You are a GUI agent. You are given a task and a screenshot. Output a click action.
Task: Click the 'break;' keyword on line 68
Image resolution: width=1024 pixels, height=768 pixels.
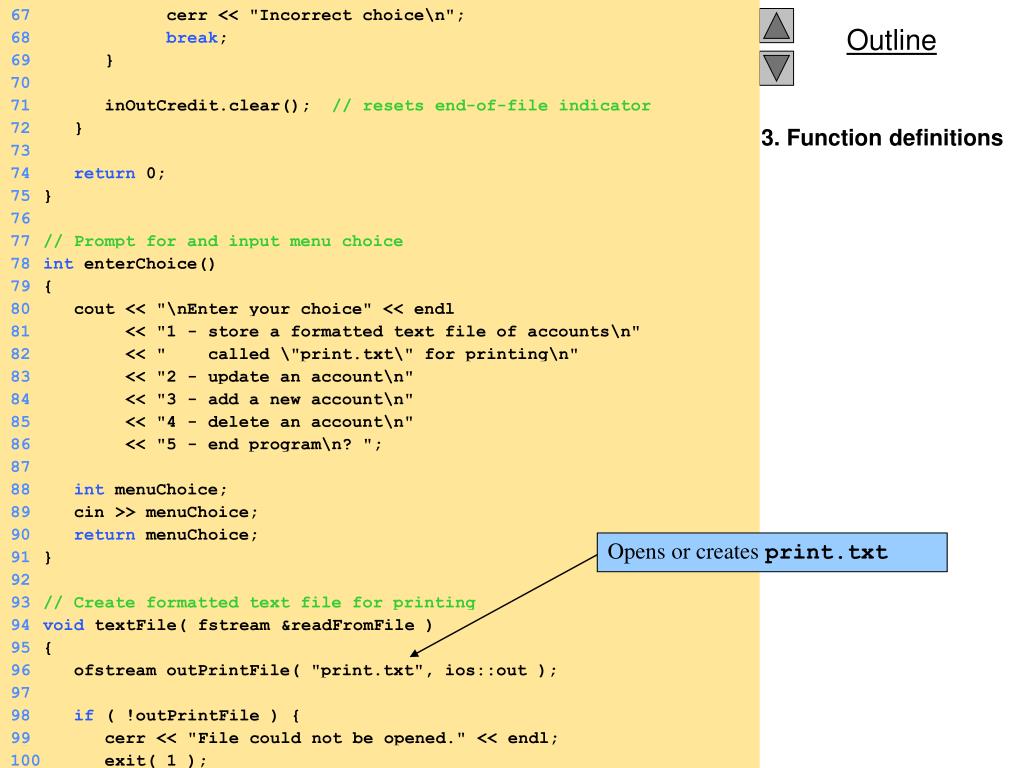196,38
